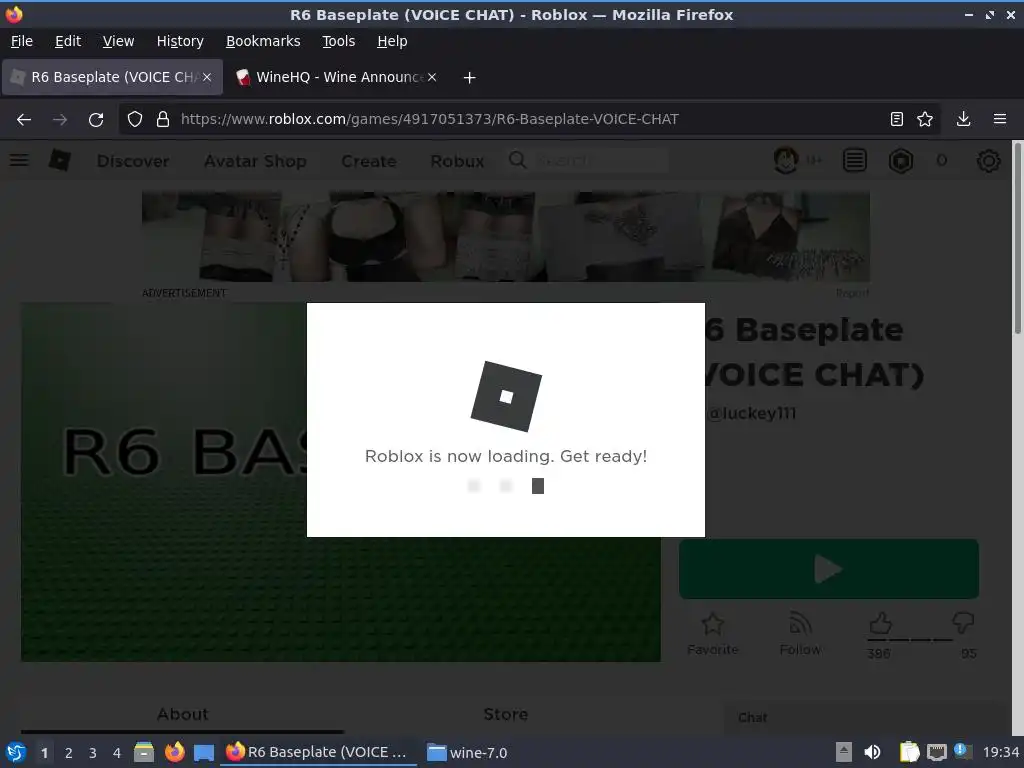This screenshot has width=1024, height=768.
Task: Select the R6 Baseplate browser tab
Action: click(112, 77)
